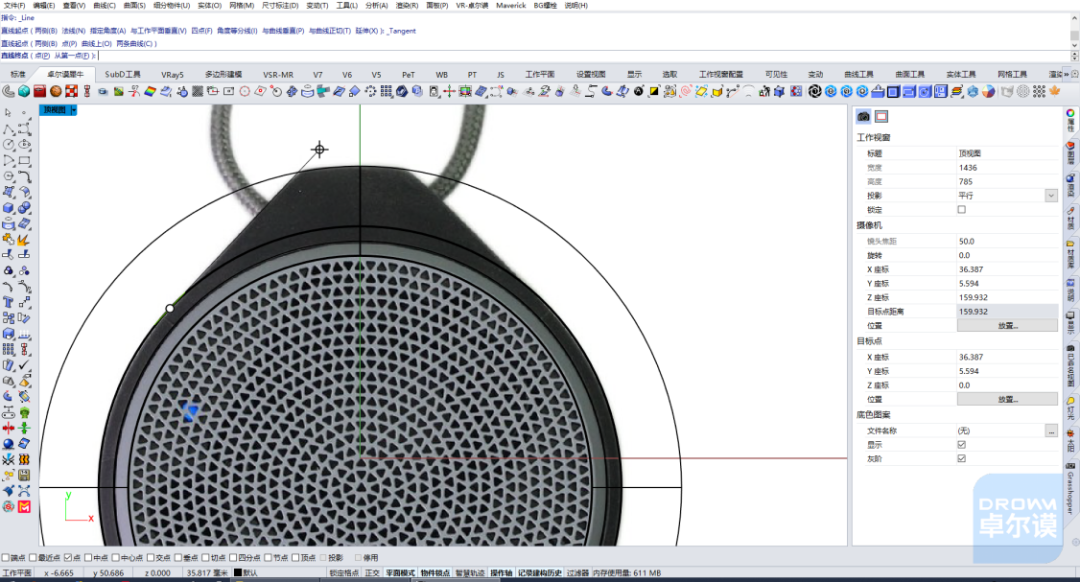Enable the 切点 tangent osnap checkbox

coord(205,557)
